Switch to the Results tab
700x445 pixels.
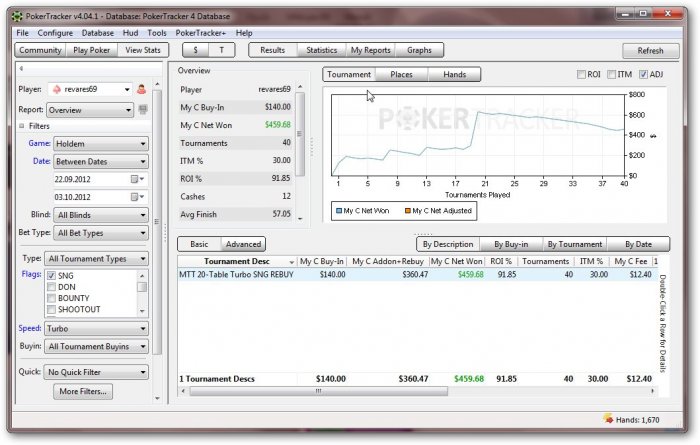[x=273, y=50]
